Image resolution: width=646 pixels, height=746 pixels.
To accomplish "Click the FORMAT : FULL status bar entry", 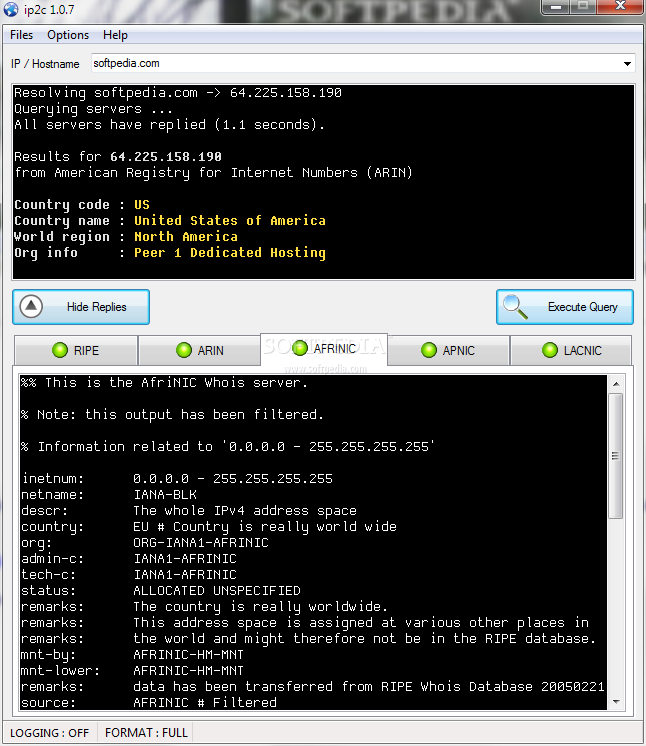I will [147, 733].
